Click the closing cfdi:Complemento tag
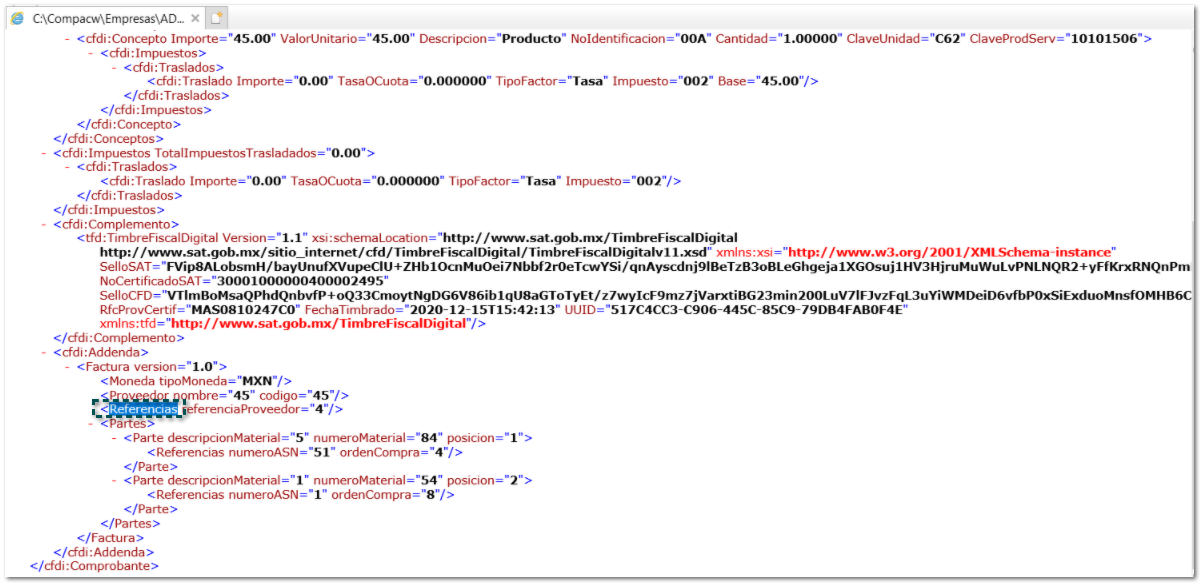 coord(117,339)
